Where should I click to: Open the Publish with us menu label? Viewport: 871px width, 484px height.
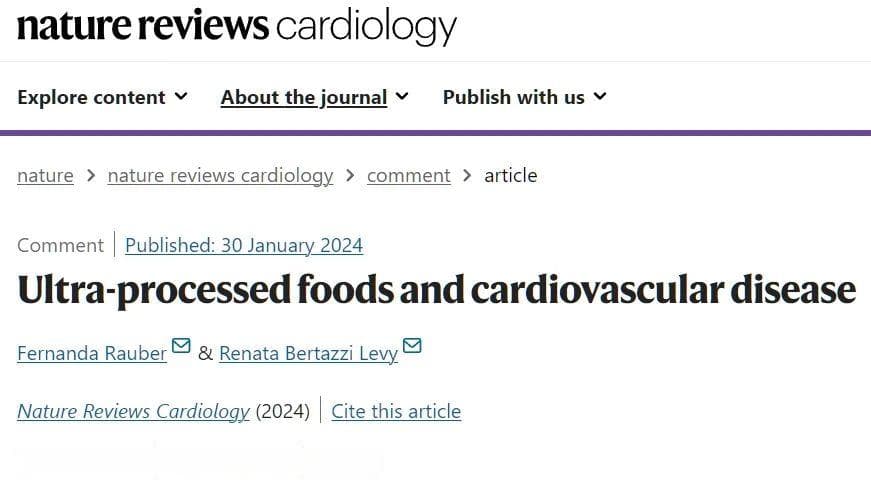(x=514, y=97)
